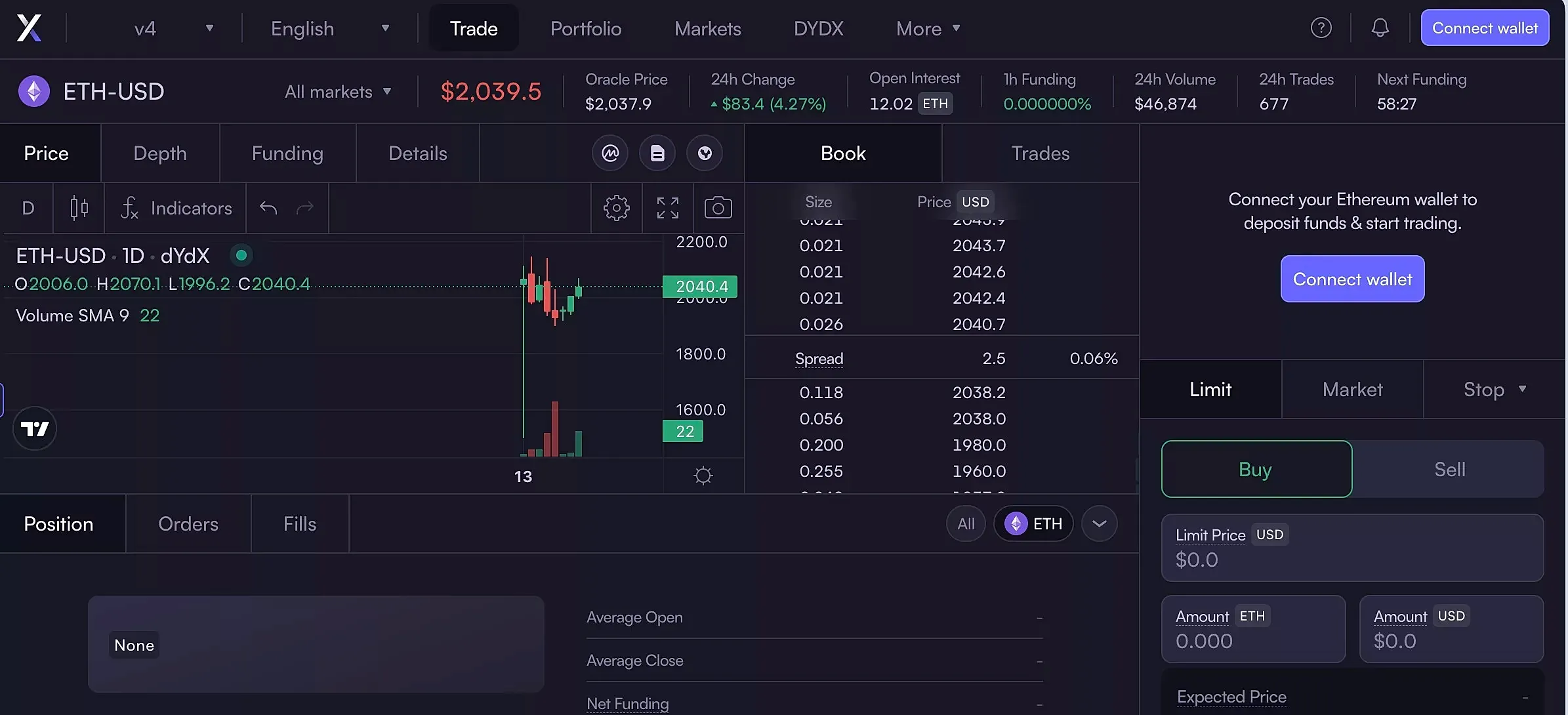Expand the More menu

tap(928, 28)
